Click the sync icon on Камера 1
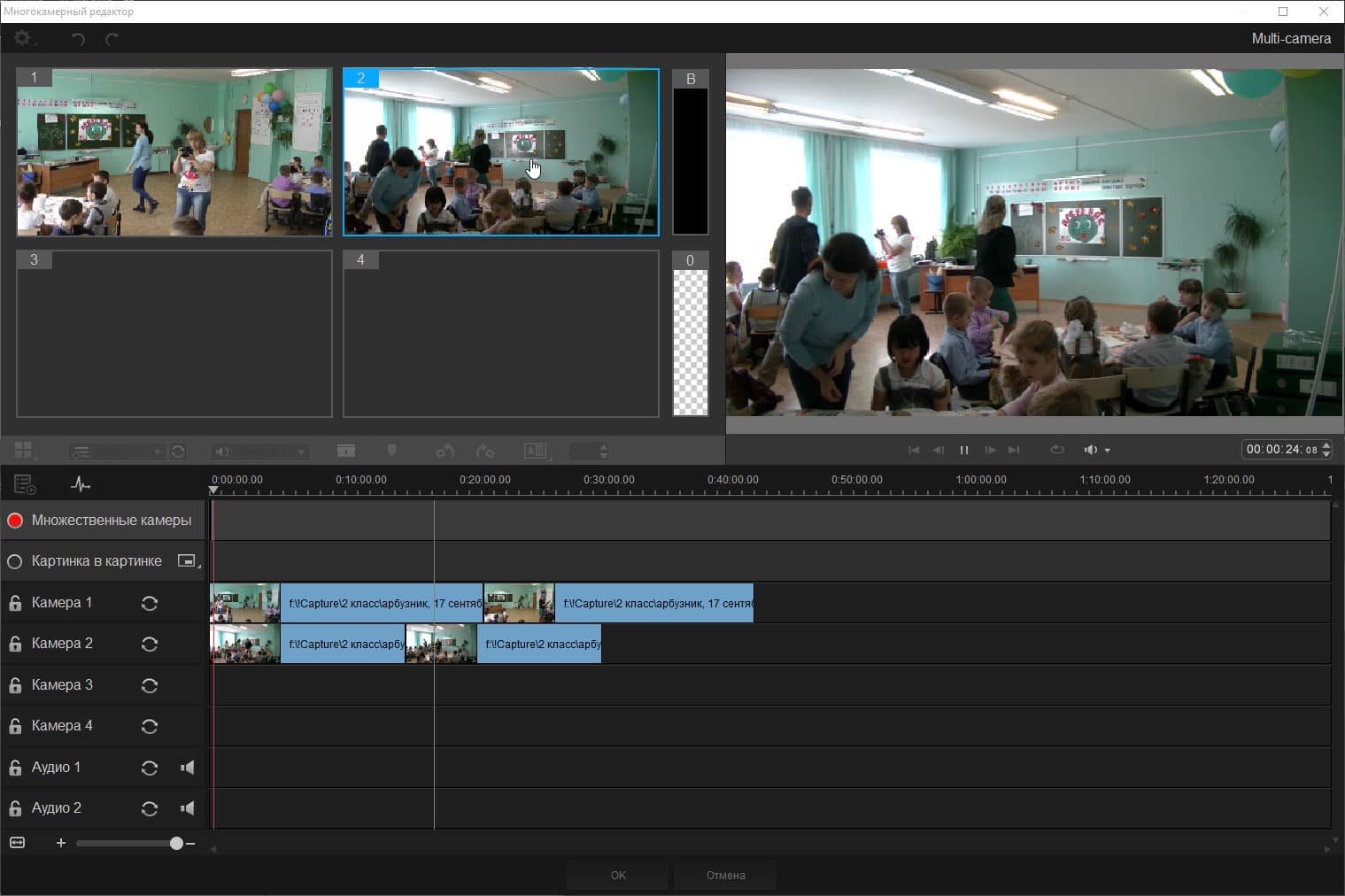Image resolution: width=1345 pixels, height=896 pixels. (150, 603)
